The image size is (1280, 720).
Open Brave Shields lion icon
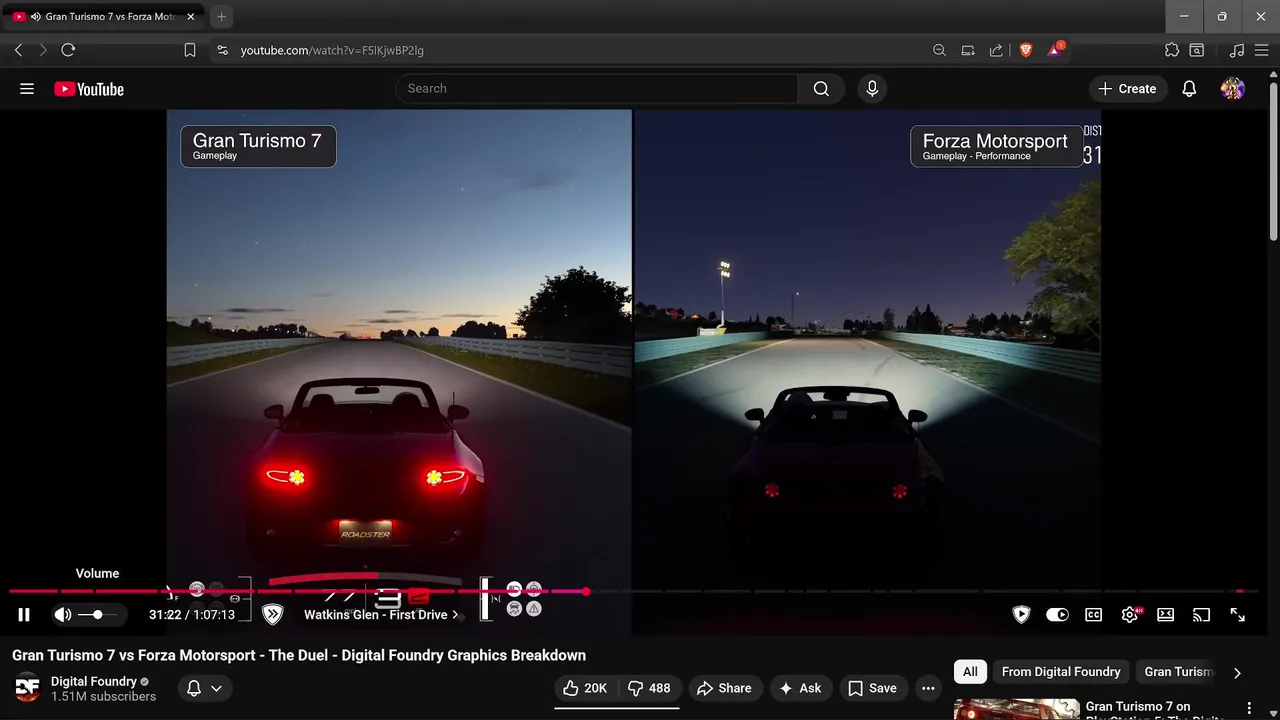[1026, 50]
